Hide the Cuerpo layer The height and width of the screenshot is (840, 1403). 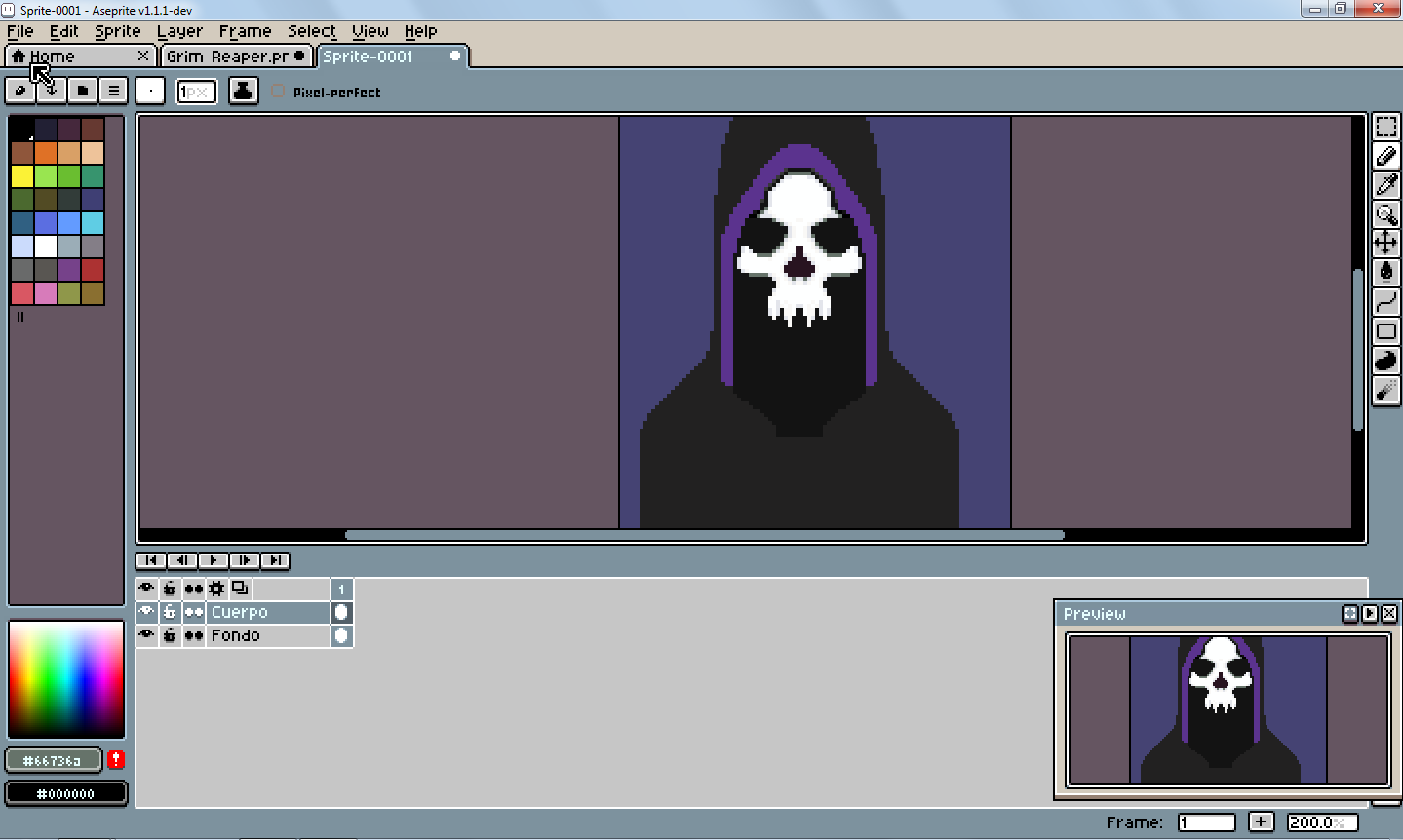146,612
